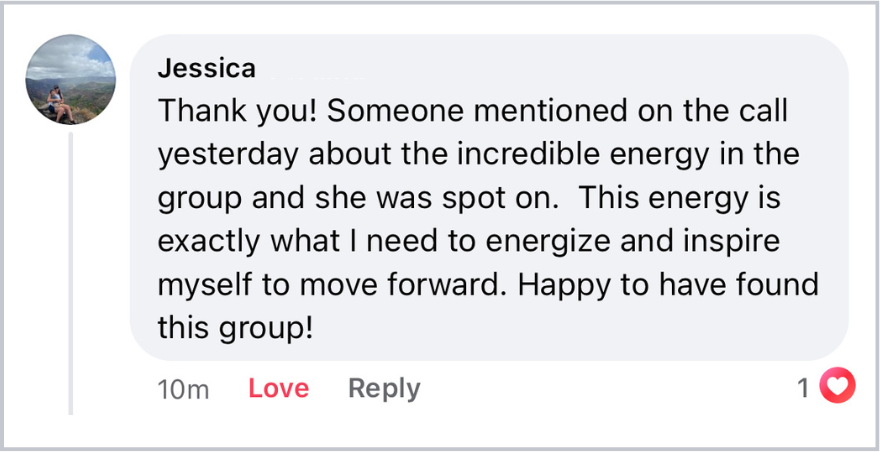The width and height of the screenshot is (880, 452).
Task: Click the red heart reaction icon
Action: (x=837, y=386)
